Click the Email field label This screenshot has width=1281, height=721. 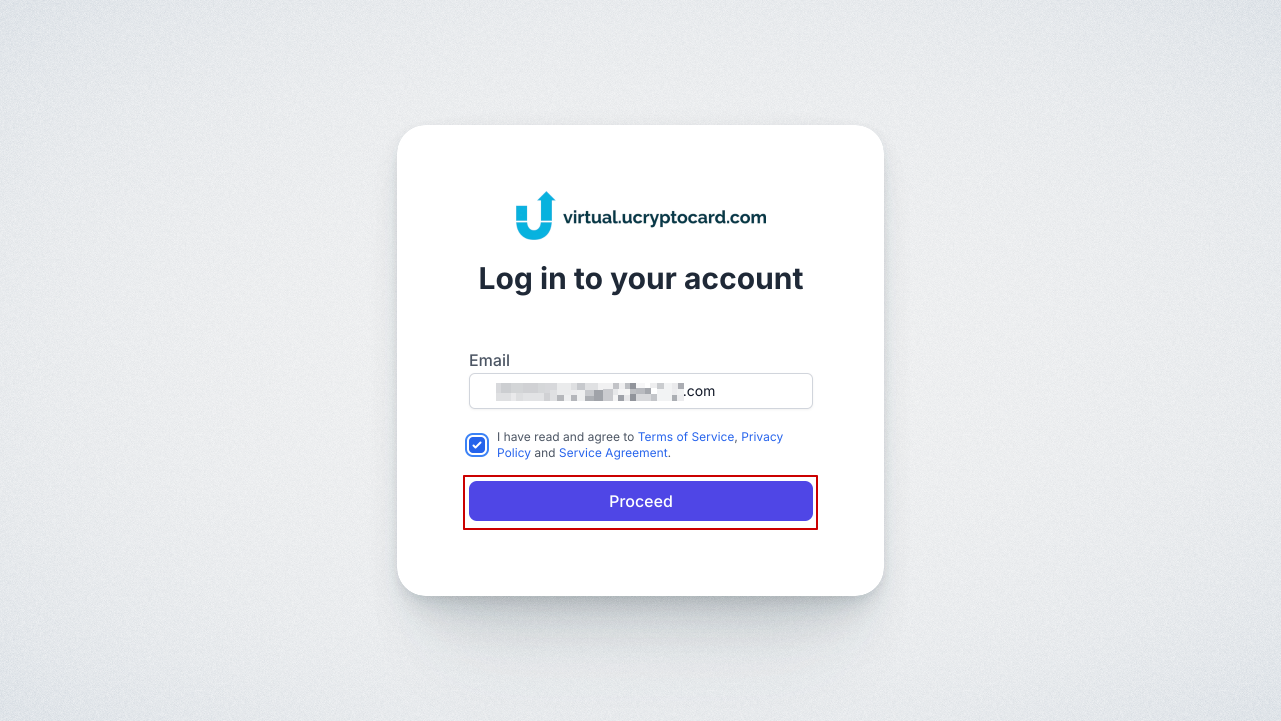point(489,360)
